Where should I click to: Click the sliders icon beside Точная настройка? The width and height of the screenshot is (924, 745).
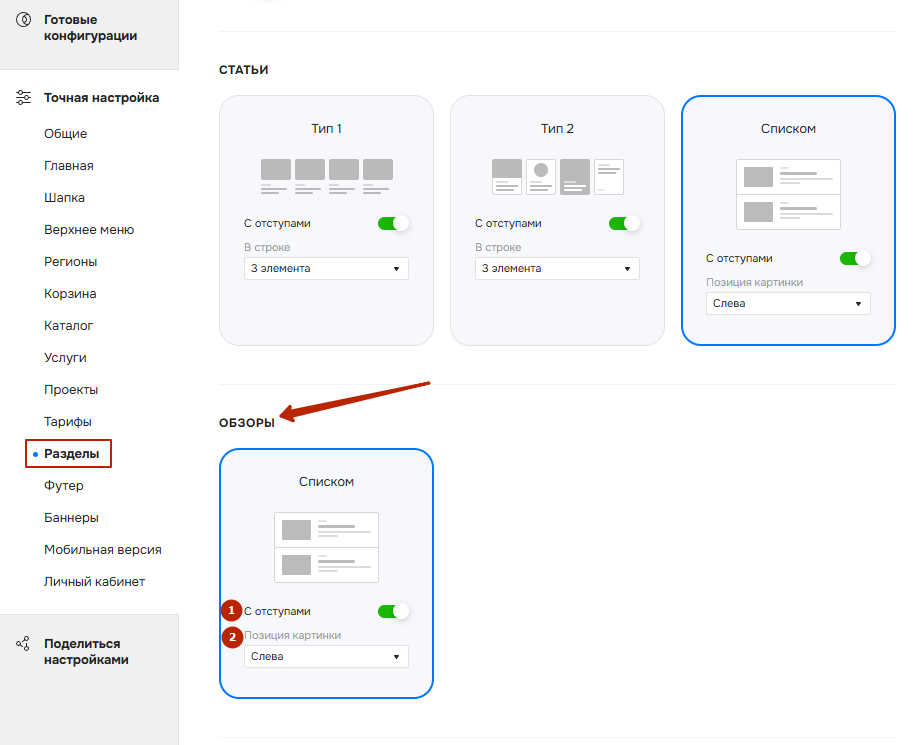pos(23,98)
